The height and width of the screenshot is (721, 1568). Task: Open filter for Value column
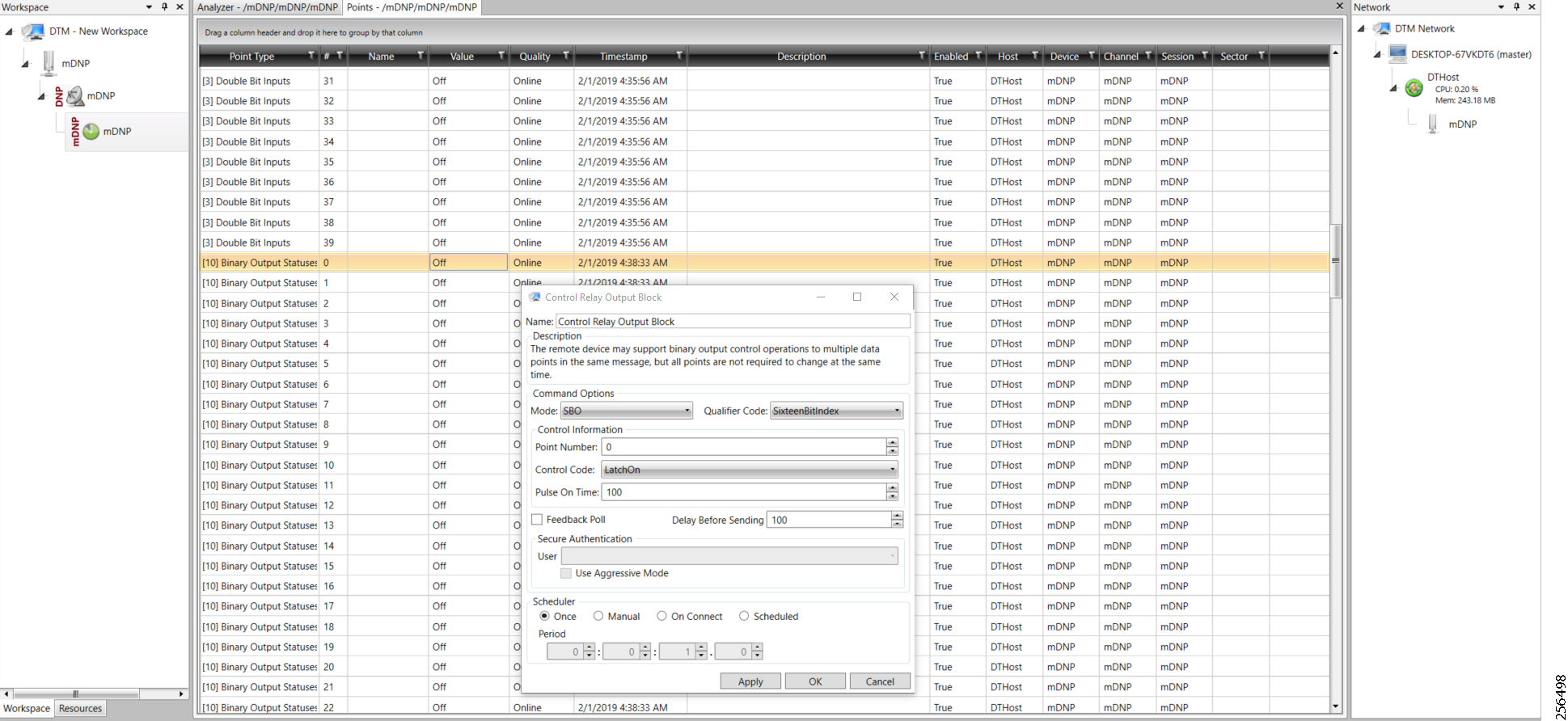coord(501,56)
